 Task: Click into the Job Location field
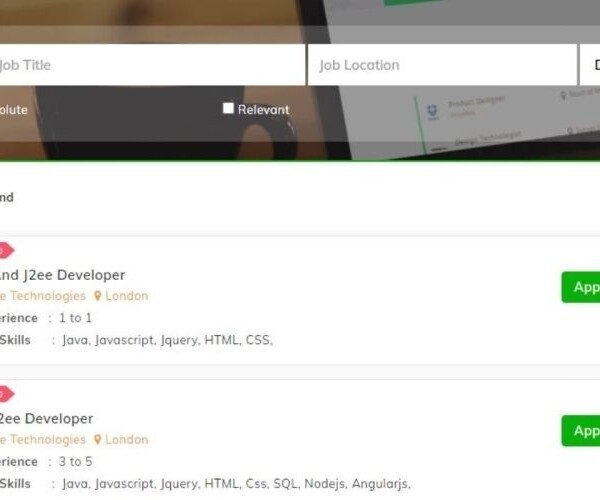click(442, 65)
